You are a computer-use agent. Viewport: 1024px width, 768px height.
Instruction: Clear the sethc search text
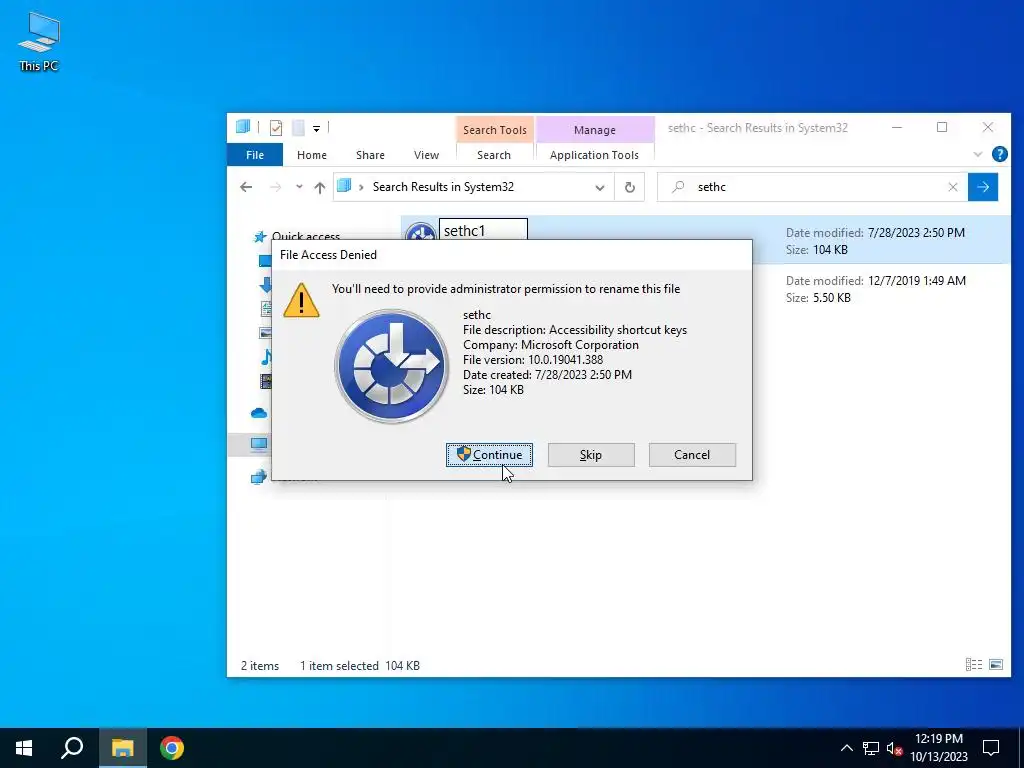click(x=953, y=187)
